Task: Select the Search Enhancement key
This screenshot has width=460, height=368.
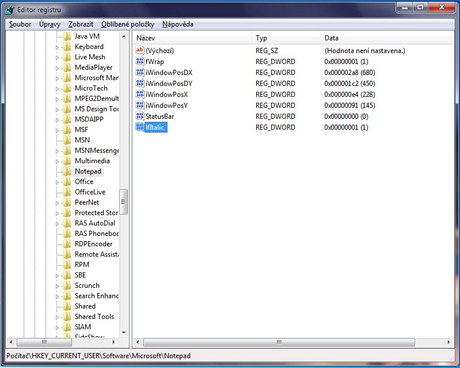Action: 96,296
